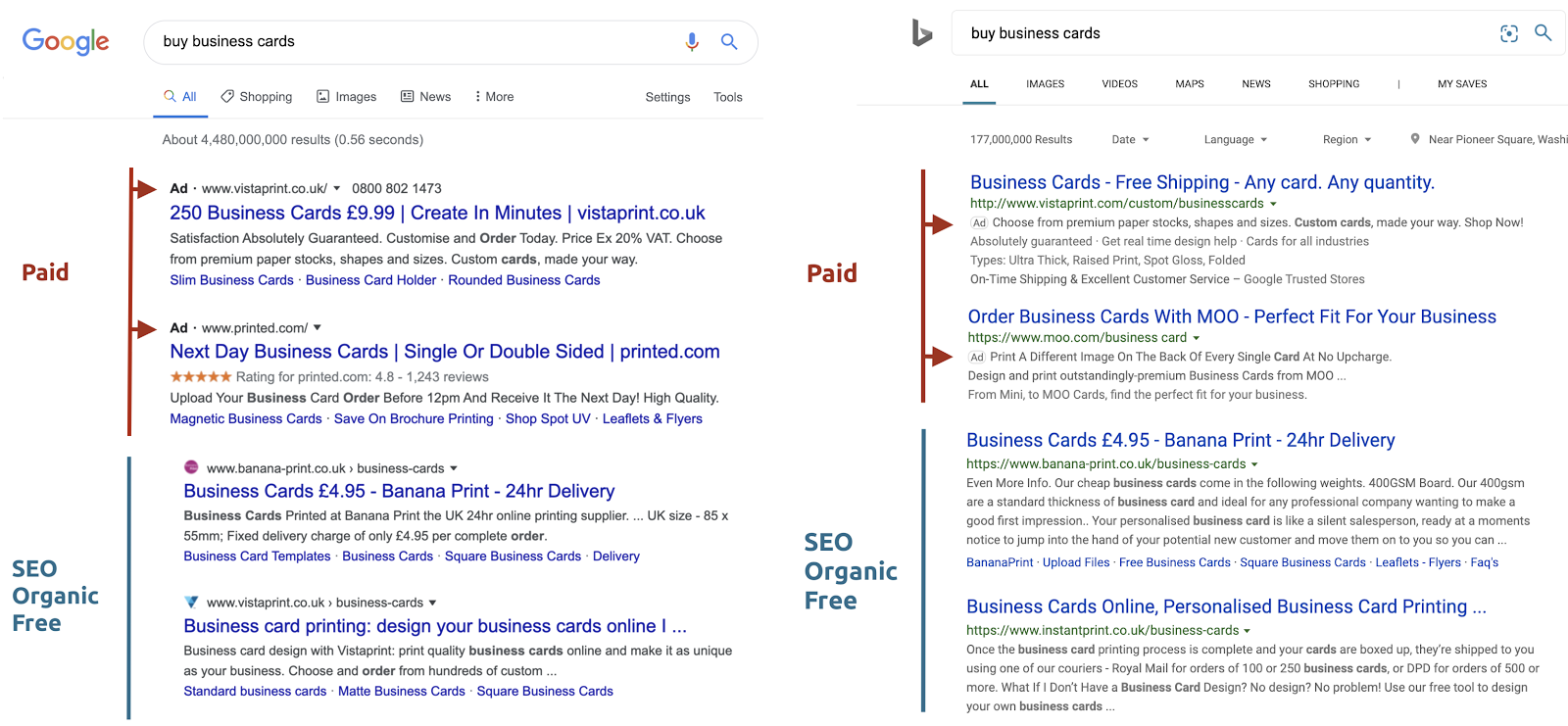Viewport: 1568px width, 726px height.
Task: Open Bing Region filter dropdown
Action: [1347, 139]
